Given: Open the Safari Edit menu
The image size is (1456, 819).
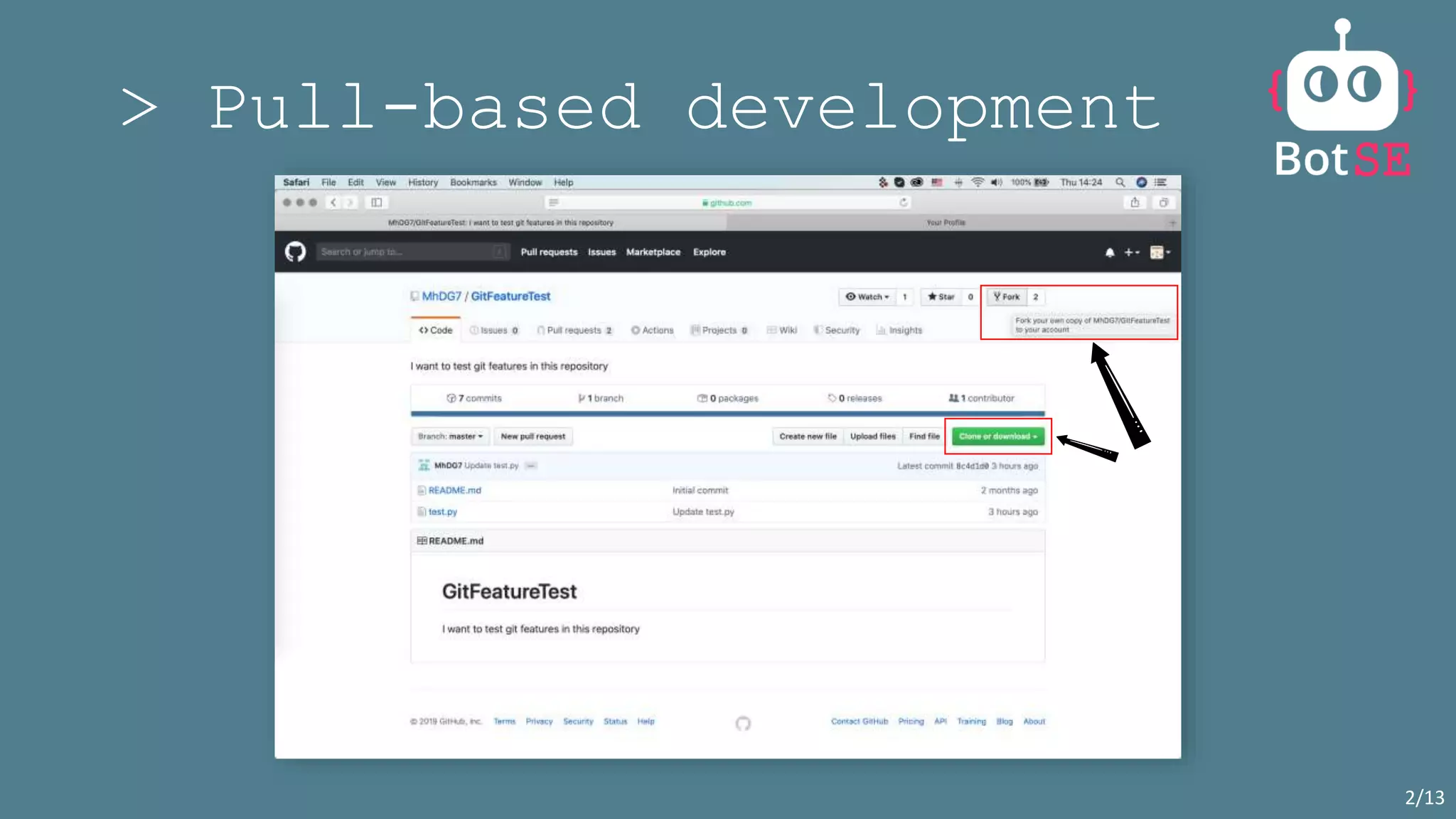Looking at the screenshot, I should pos(355,182).
